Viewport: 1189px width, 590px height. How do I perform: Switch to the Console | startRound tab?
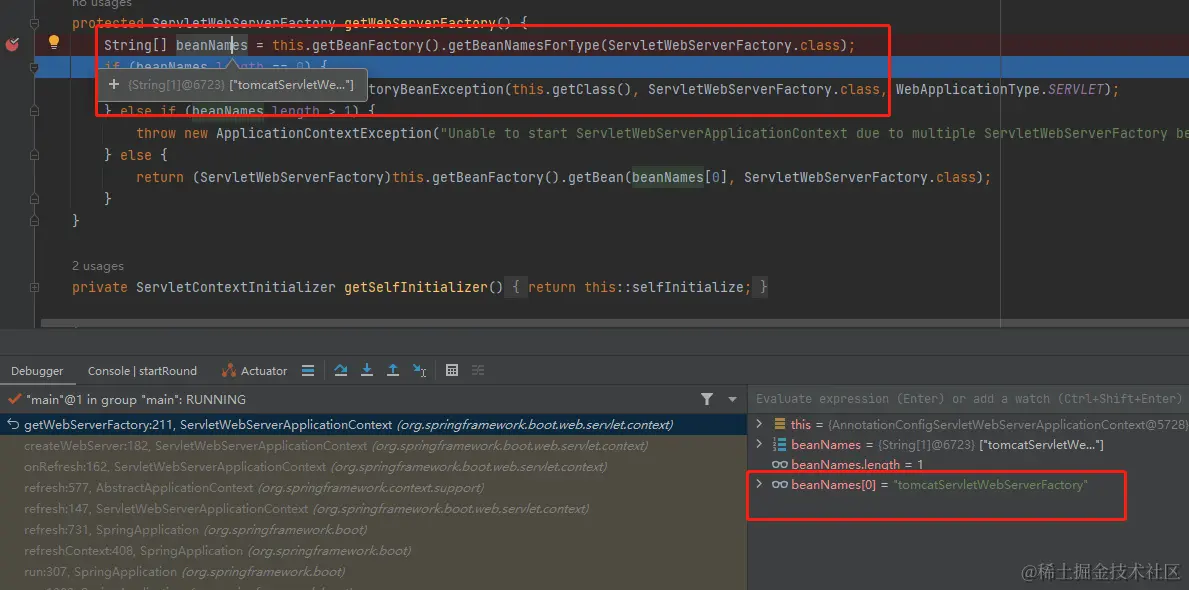click(142, 371)
